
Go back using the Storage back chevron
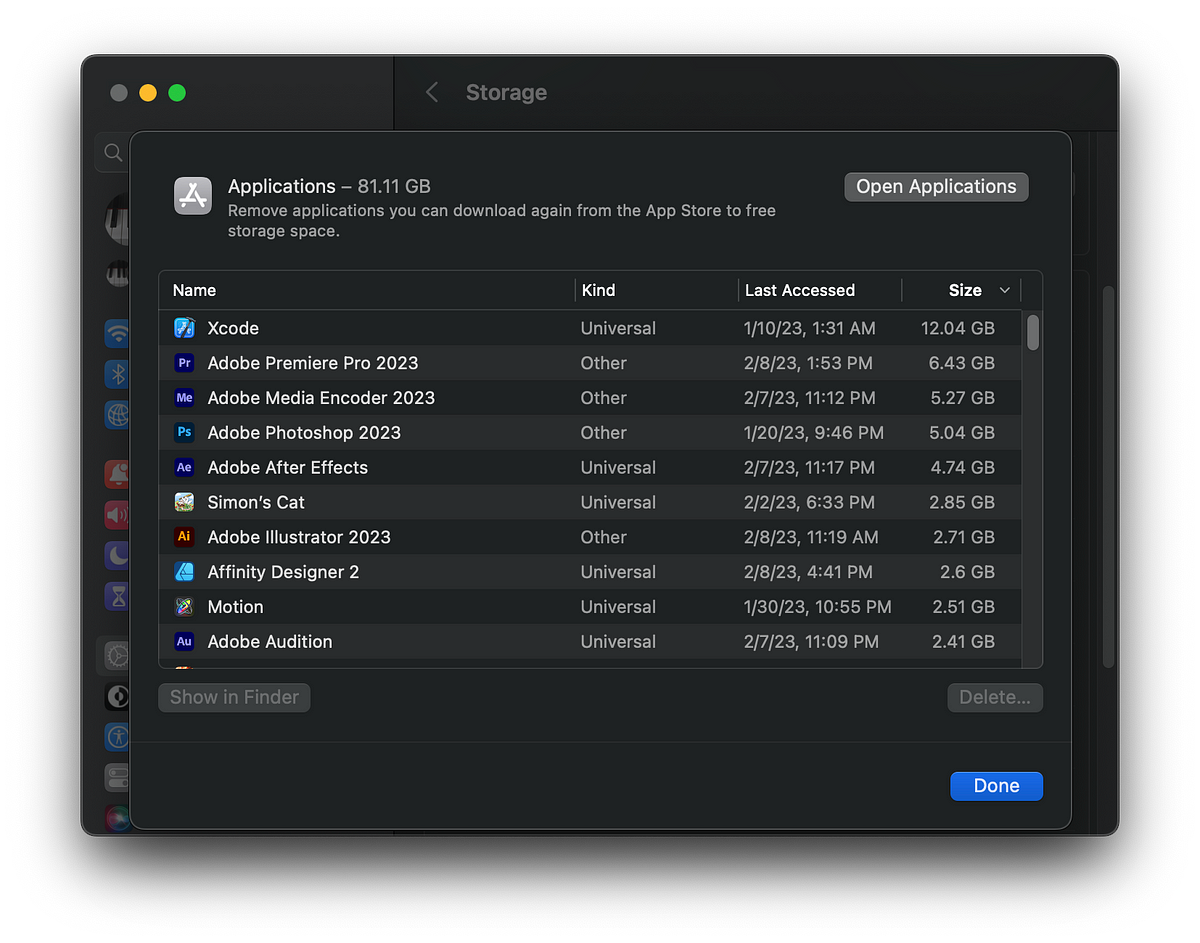click(x=432, y=93)
